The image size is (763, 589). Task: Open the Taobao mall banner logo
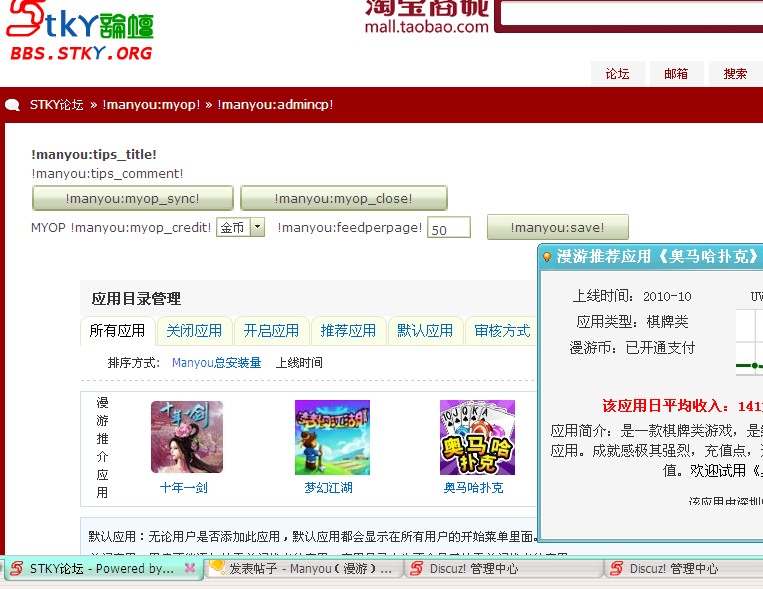click(426, 17)
